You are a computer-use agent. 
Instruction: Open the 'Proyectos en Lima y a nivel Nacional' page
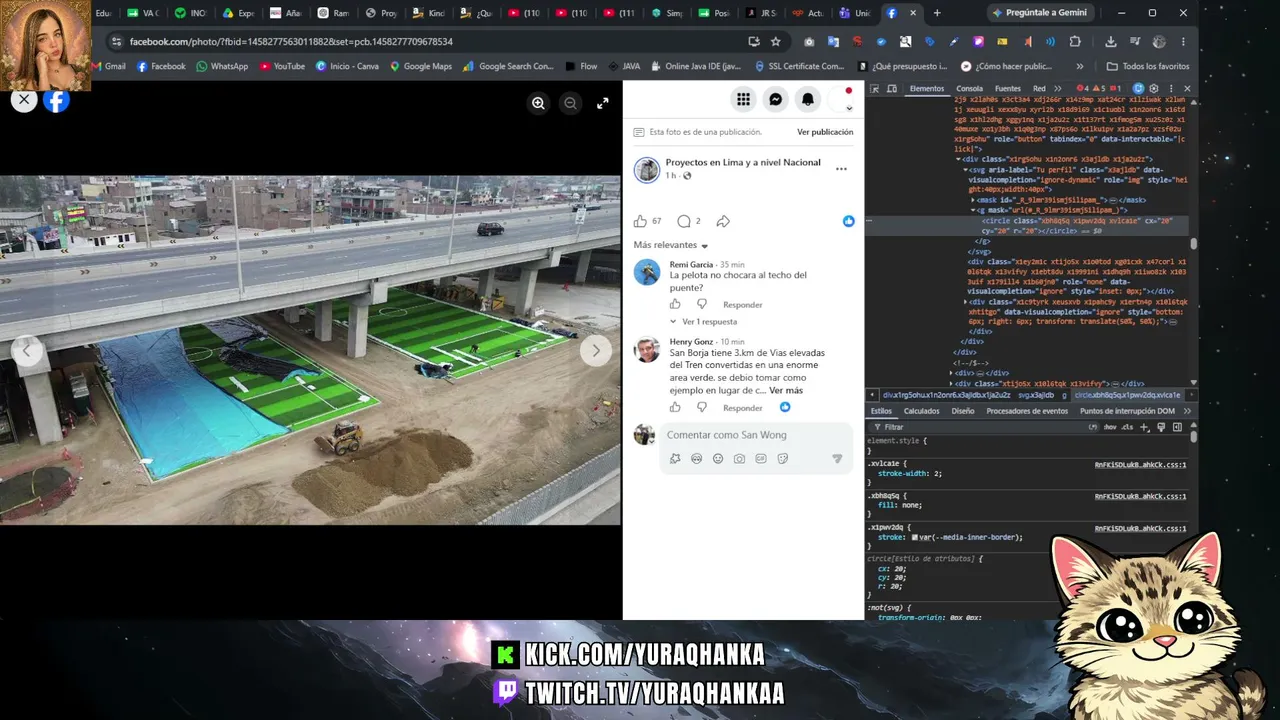click(743, 162)
